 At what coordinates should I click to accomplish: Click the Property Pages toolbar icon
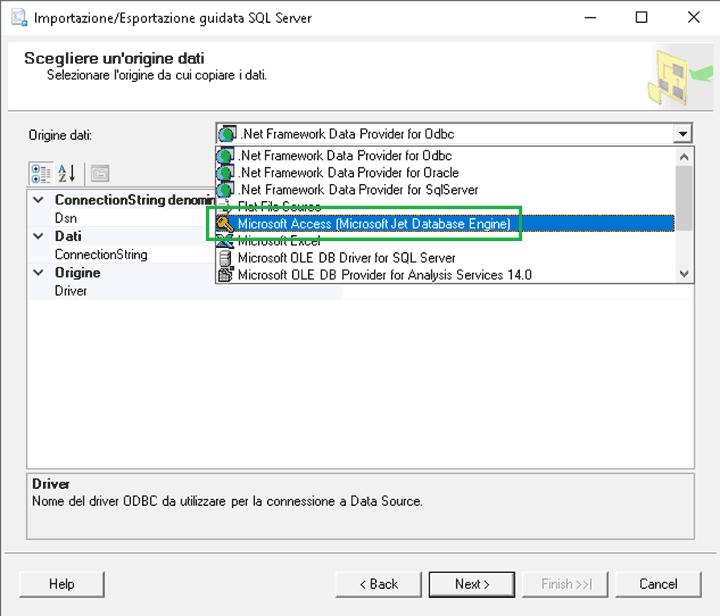(x=100, y=174)
